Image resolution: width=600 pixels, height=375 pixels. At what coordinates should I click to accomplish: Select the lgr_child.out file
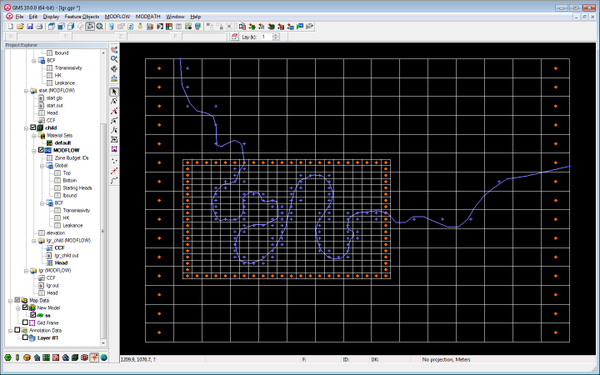coord(67,255)
